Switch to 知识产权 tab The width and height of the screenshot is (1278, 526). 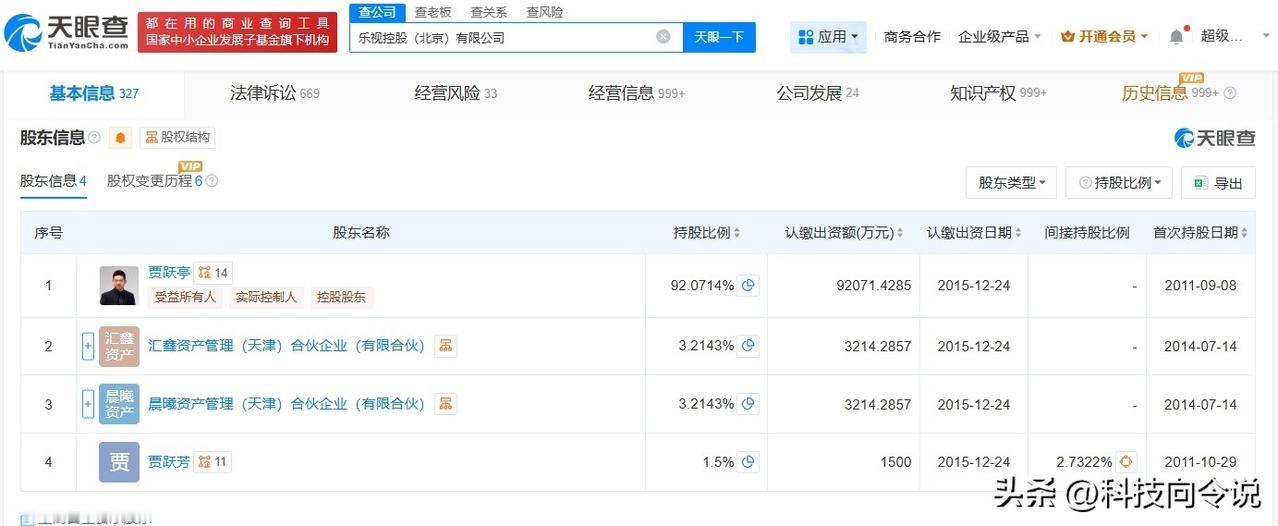[x=998, y=93]
